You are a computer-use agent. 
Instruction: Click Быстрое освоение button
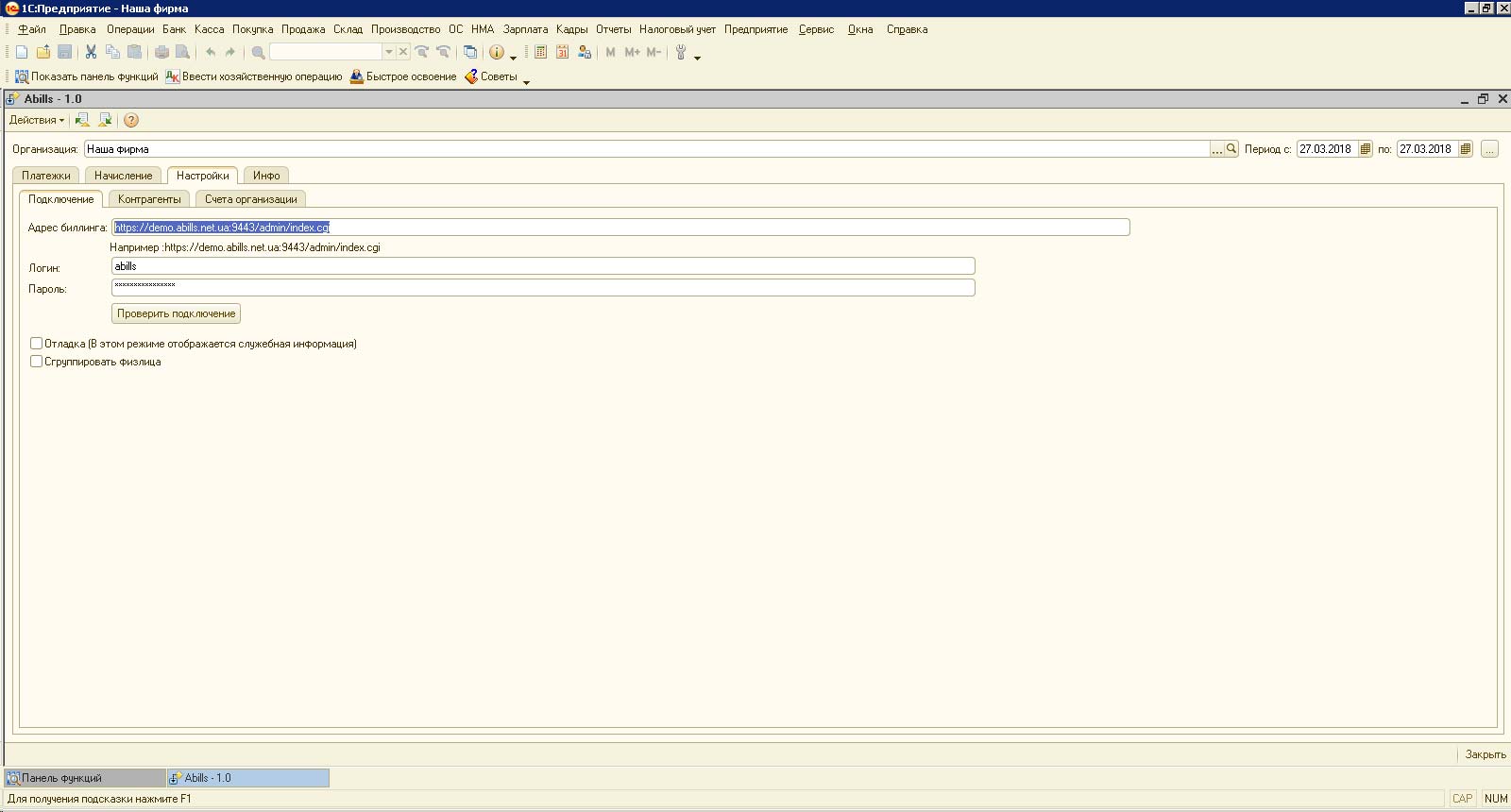[x=403, y=76]
